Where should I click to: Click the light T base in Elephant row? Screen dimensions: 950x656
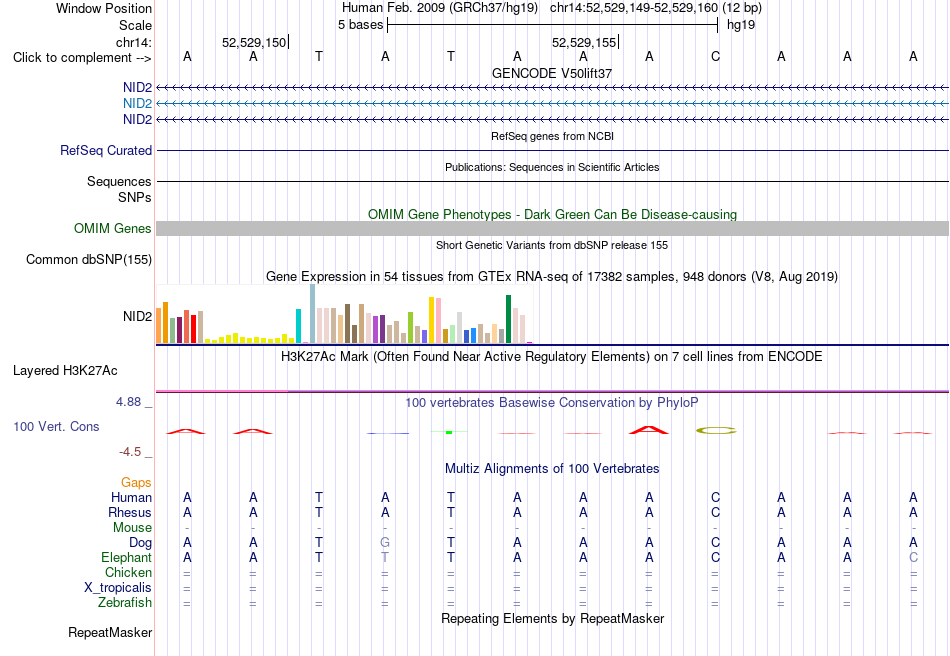385,557
